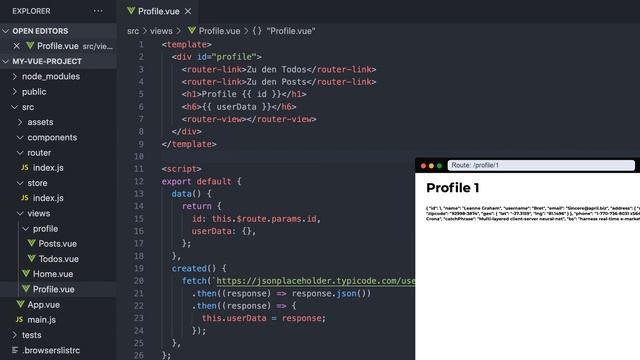Click Vue icon next to Home.vue
Image resolution: width=640 pixels, height=360 pixels.
[x=26, y=273]
